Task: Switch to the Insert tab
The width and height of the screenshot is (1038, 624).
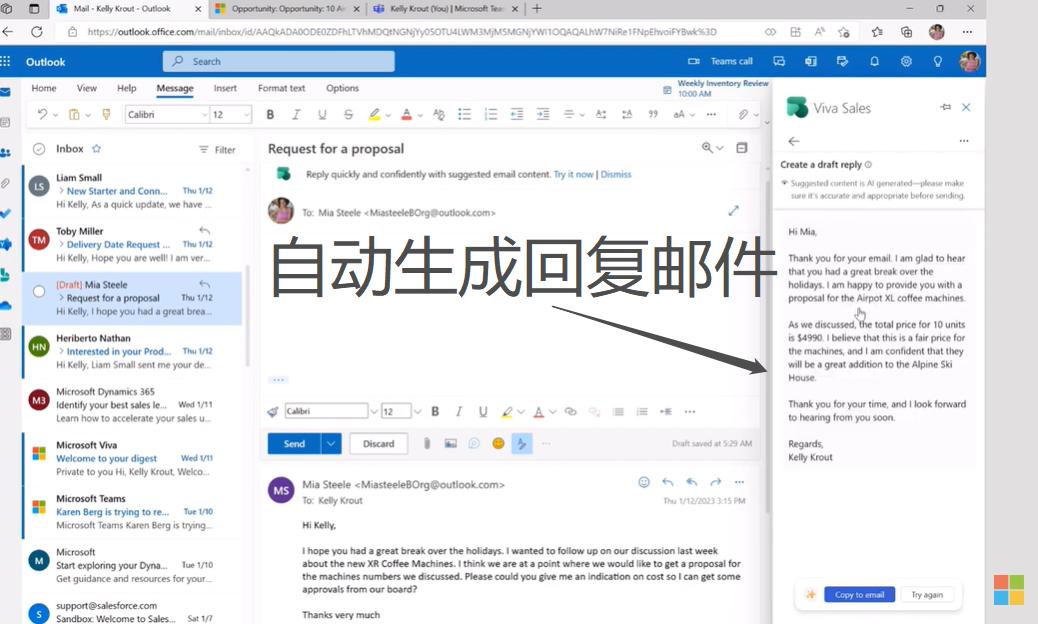Action: coord(225,88)
